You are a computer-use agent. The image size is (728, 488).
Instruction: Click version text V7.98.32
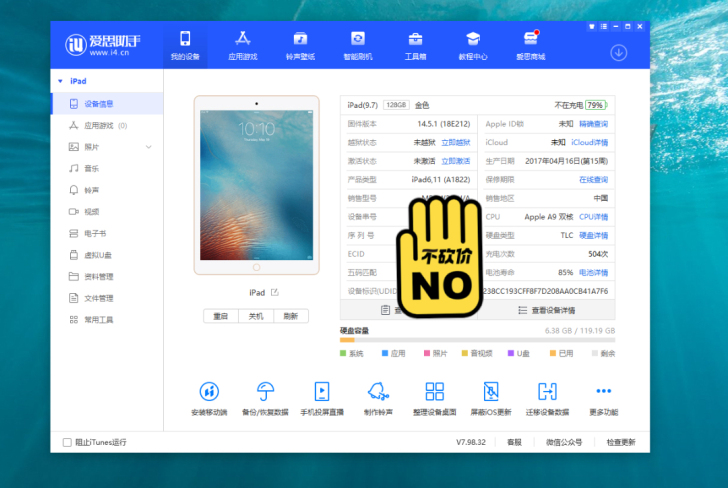471,442
